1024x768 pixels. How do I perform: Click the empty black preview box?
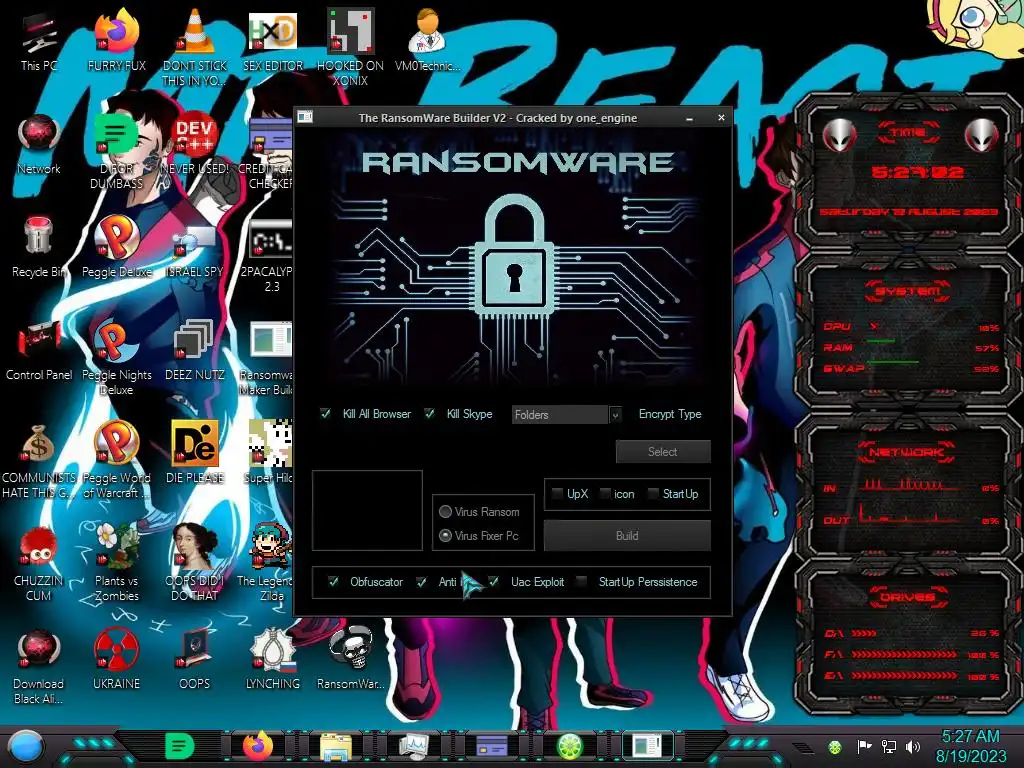pyautogui.click(x=367, y=511)
